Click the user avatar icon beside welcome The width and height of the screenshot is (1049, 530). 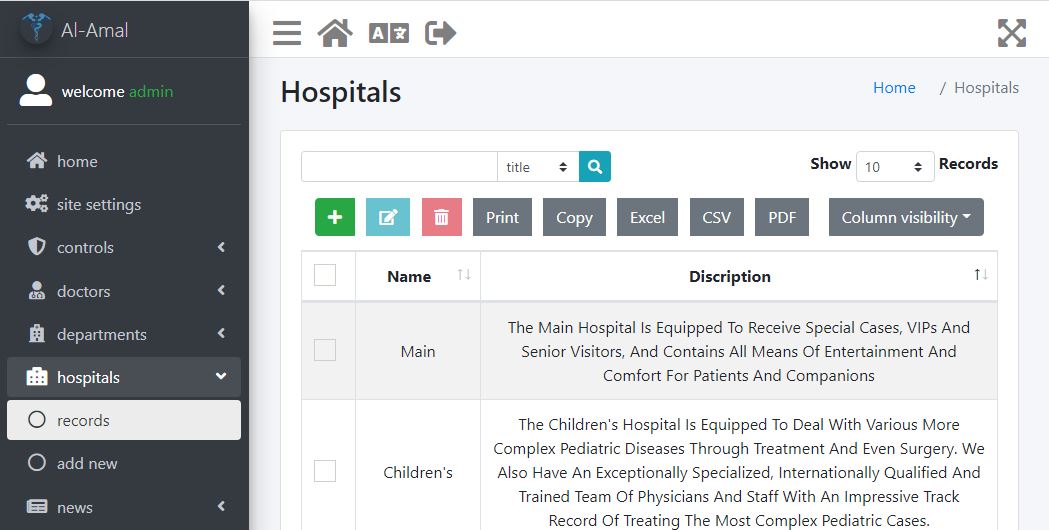(35, 90)
